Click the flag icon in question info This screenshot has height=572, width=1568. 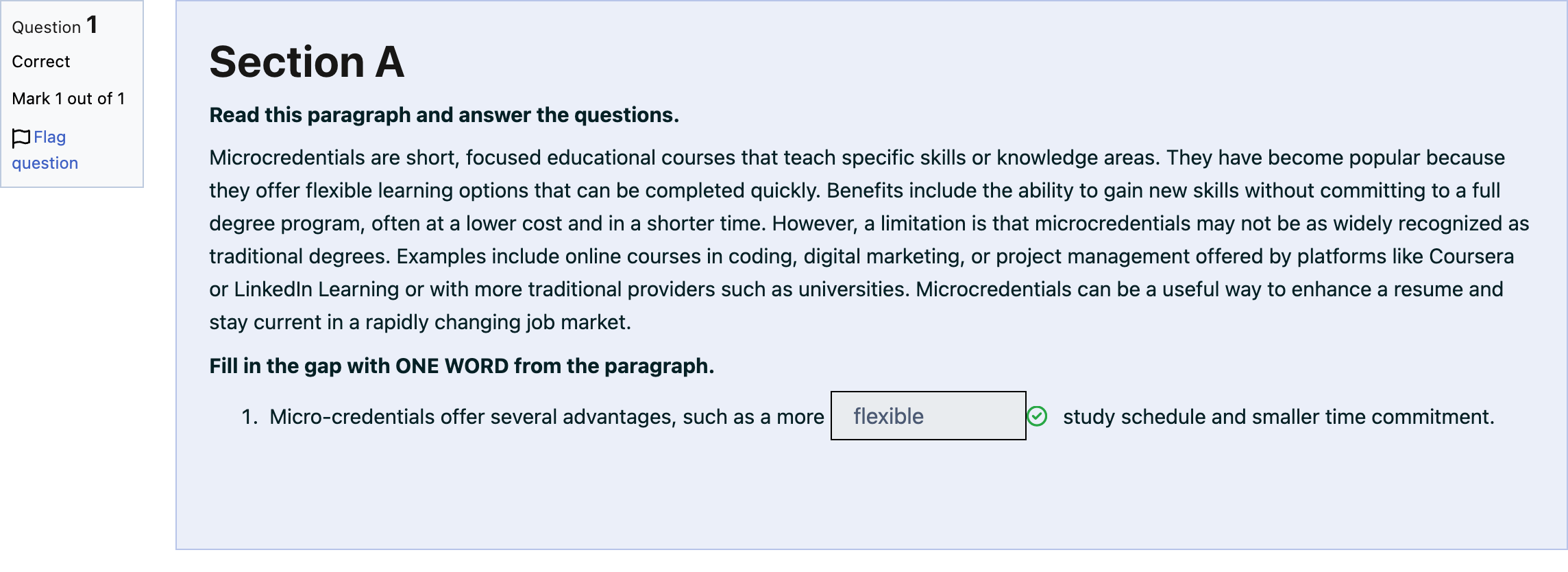tap(21, 138)
